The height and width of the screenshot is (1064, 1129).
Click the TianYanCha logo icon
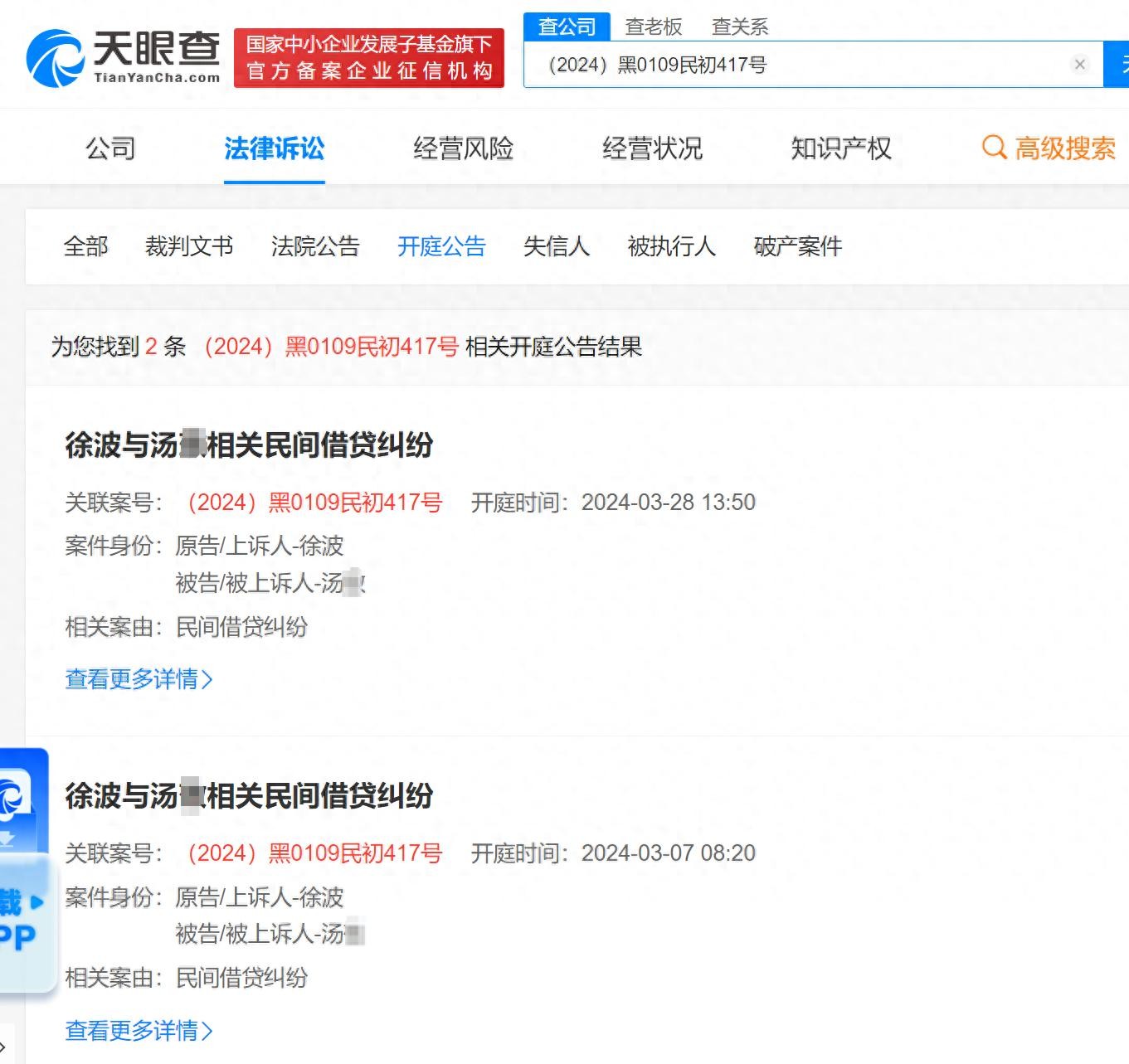(55, 58)
